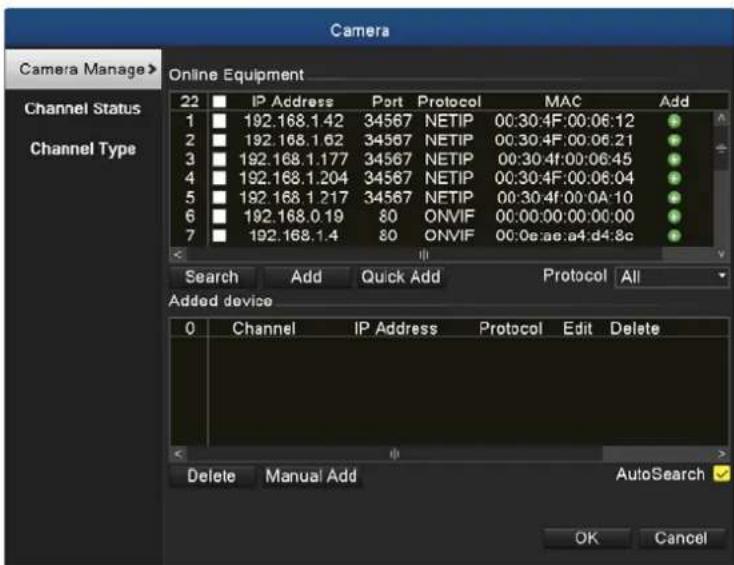The height and width of the screenshot is (565, 734).
Task: Click the Quick Add button
Action: [x=401, y=277]
